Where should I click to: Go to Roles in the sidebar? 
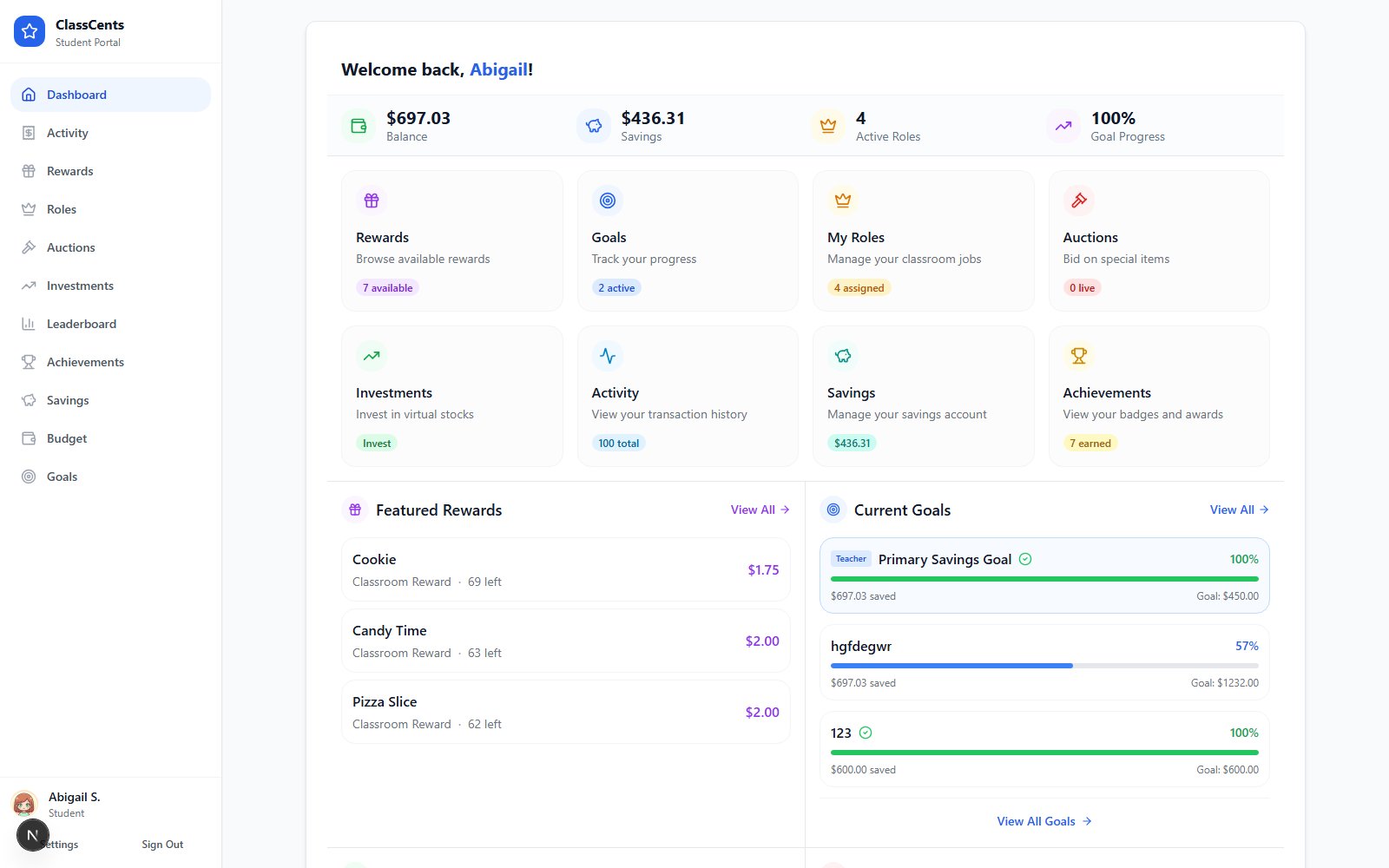point(110,209)
